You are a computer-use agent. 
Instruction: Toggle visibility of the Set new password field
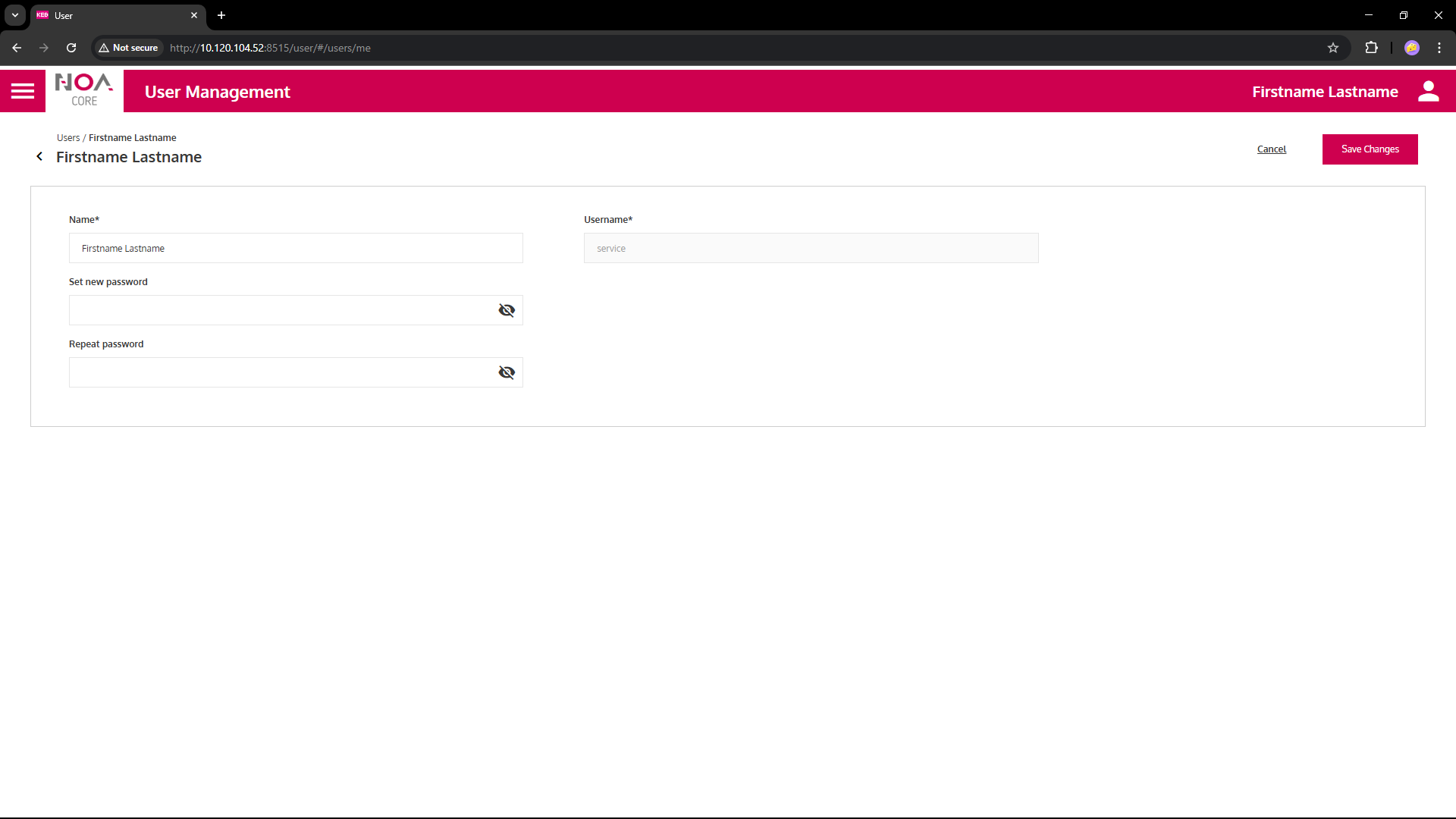507,310
